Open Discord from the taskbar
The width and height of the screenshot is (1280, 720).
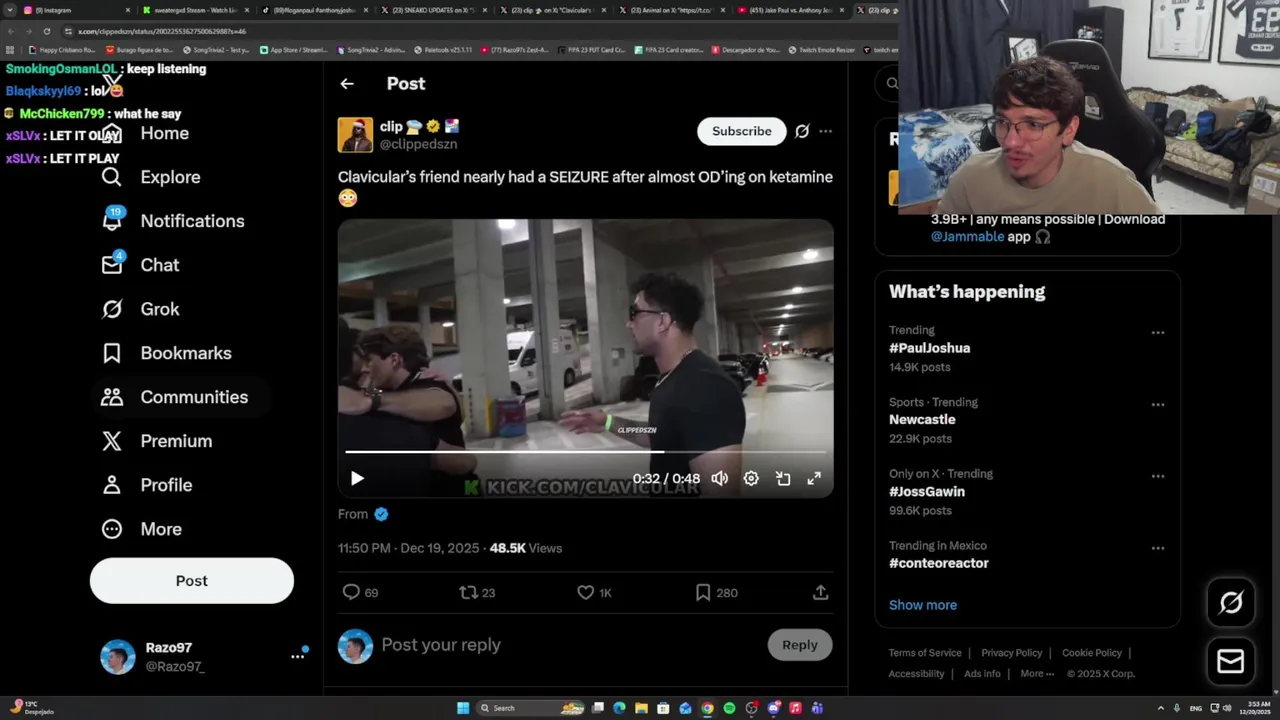(773, 708)
